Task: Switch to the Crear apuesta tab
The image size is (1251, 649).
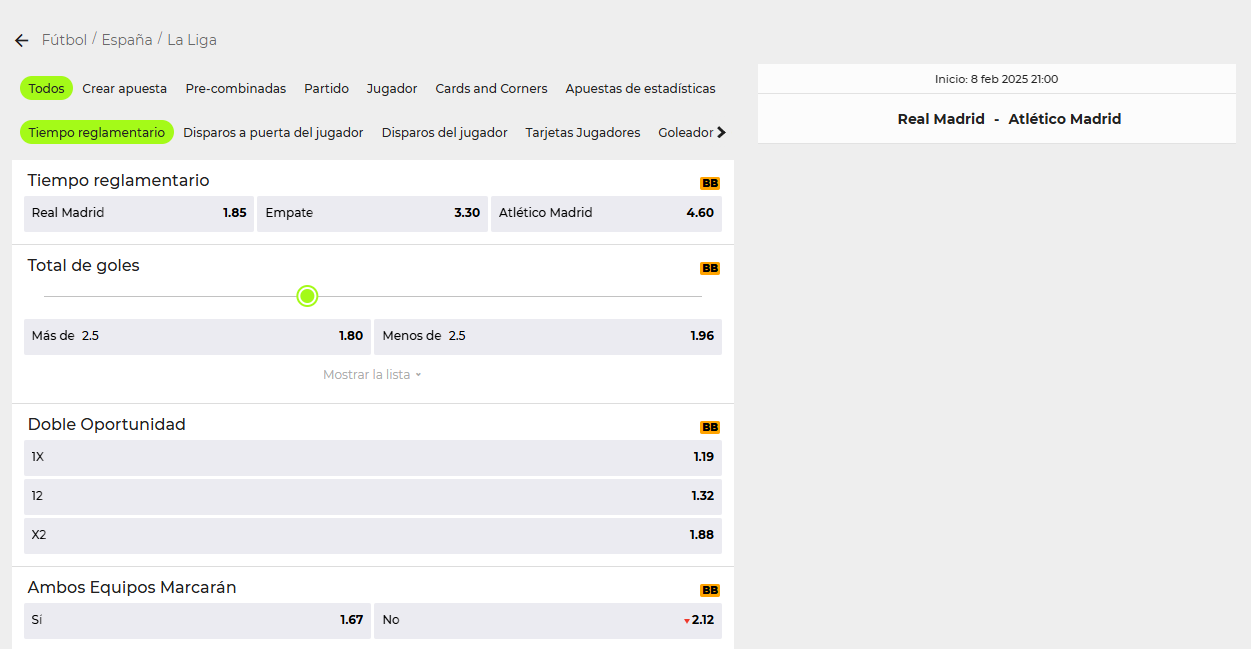Action: click(125, 89)
